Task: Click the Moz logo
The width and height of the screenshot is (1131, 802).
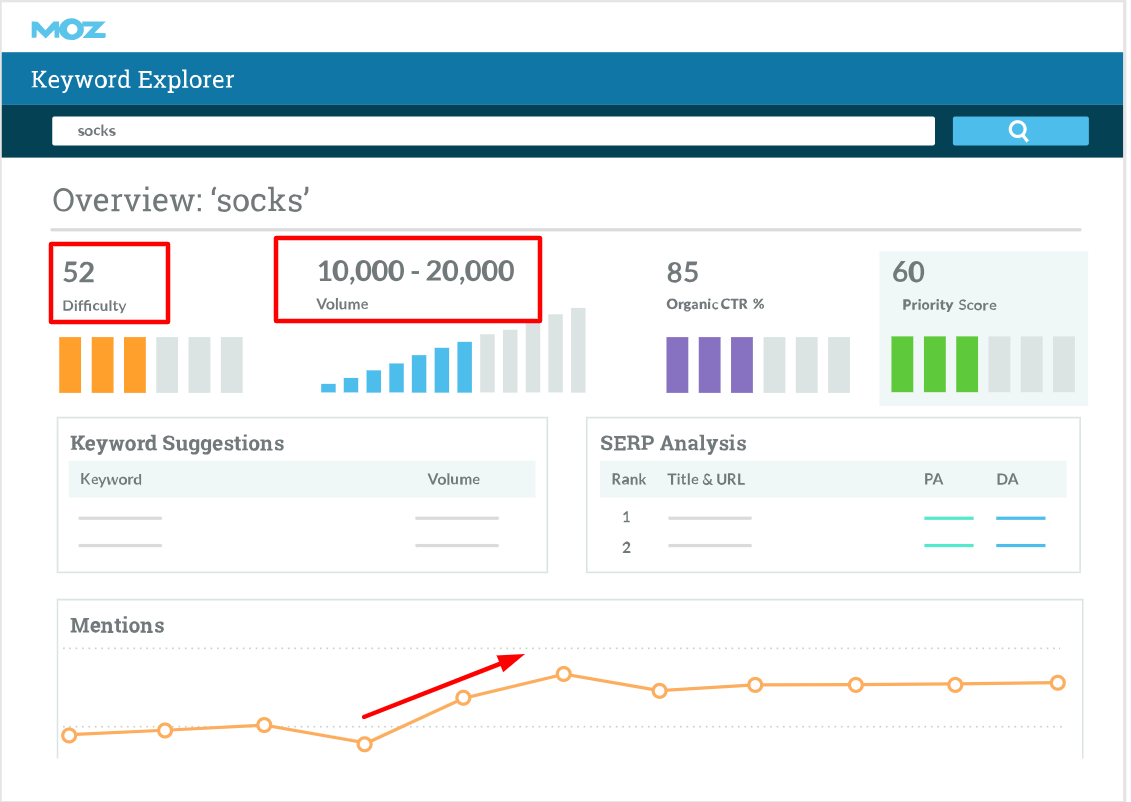Action: click(x=69, y=30)
